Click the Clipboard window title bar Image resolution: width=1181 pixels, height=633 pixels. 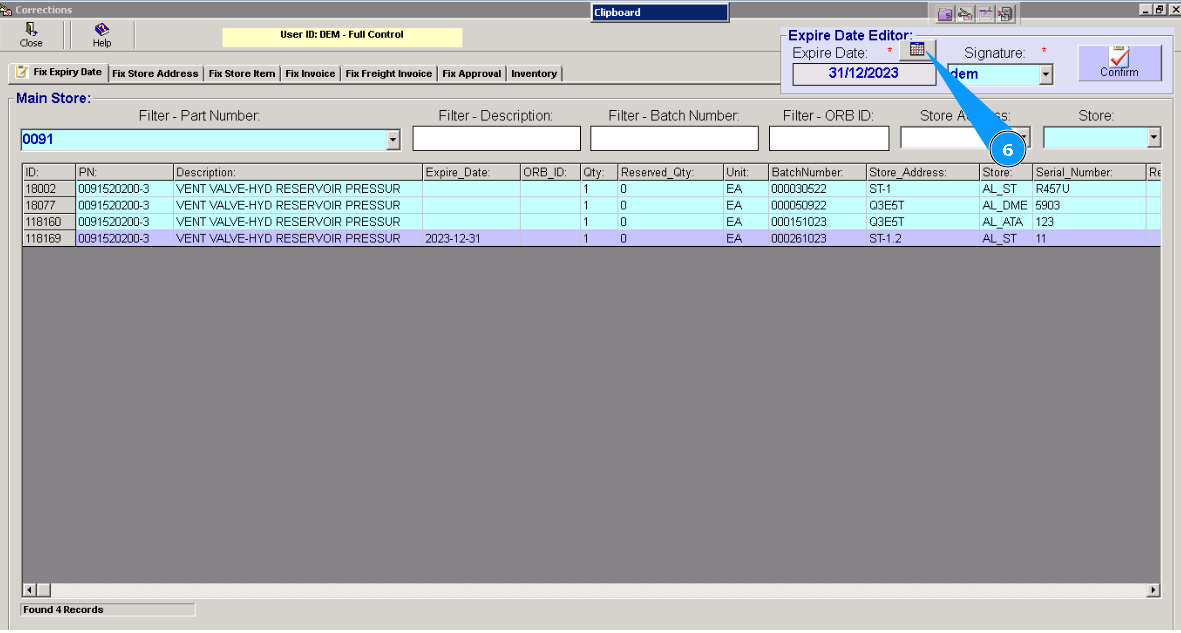coord(660,13)
